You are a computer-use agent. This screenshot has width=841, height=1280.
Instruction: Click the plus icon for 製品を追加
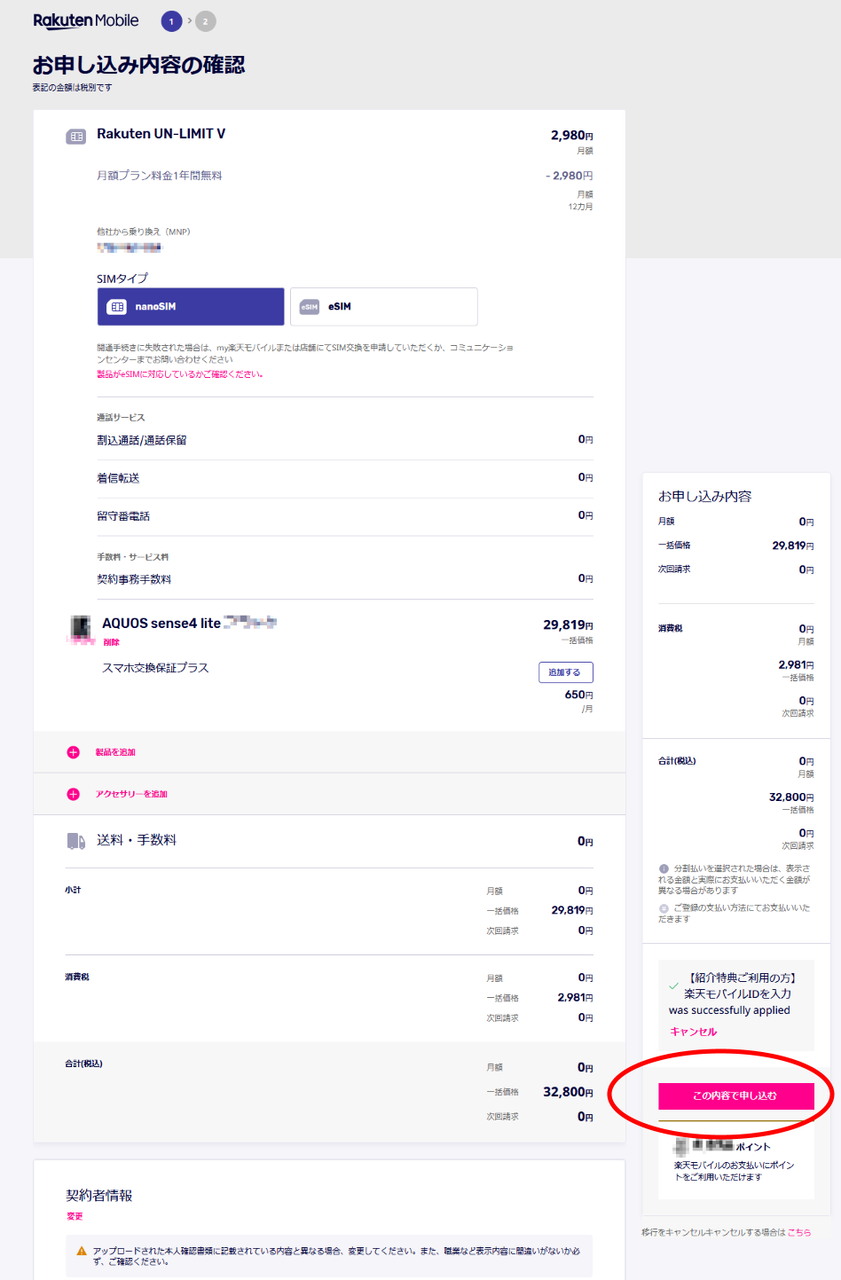tap(73, 752)
